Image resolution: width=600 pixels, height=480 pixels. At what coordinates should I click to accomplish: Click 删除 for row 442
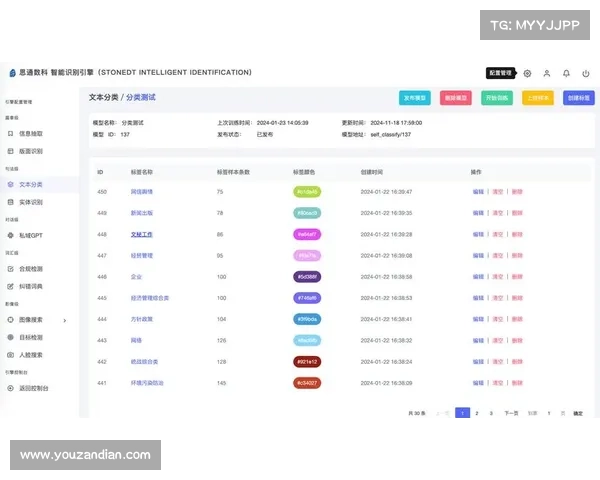[517, 362]
